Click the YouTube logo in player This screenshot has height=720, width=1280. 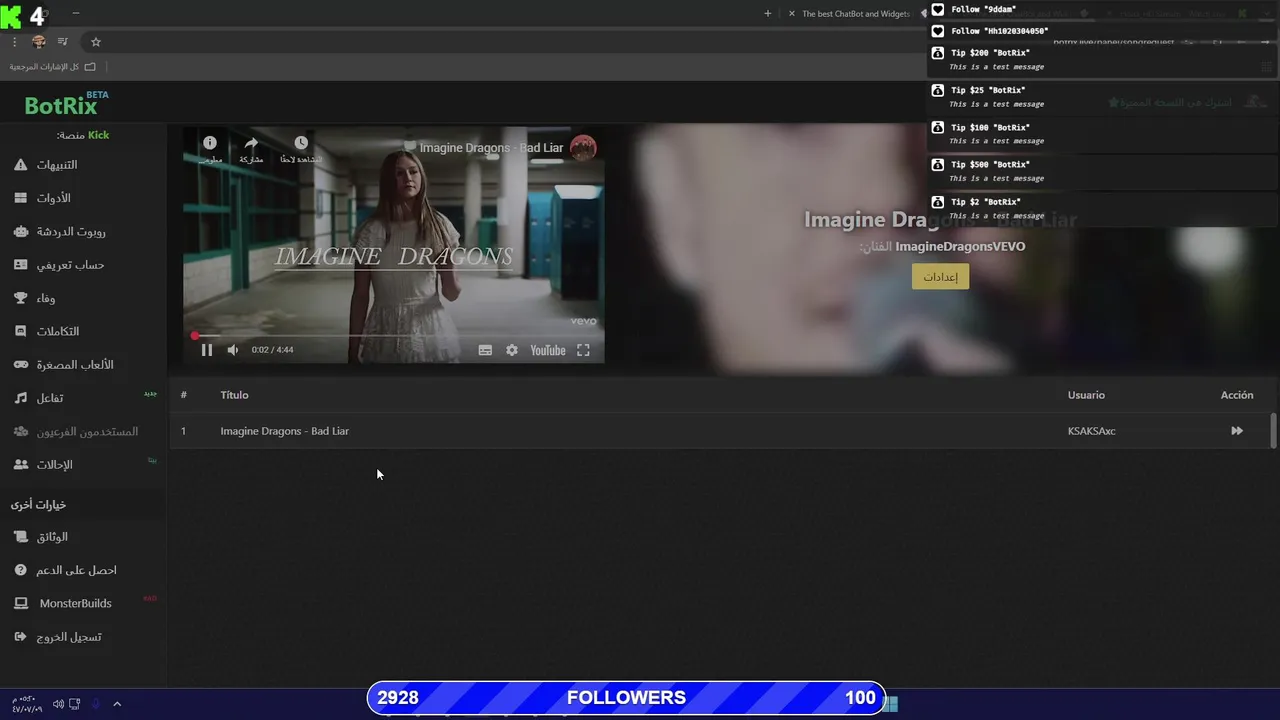click(x=548, y=350)
